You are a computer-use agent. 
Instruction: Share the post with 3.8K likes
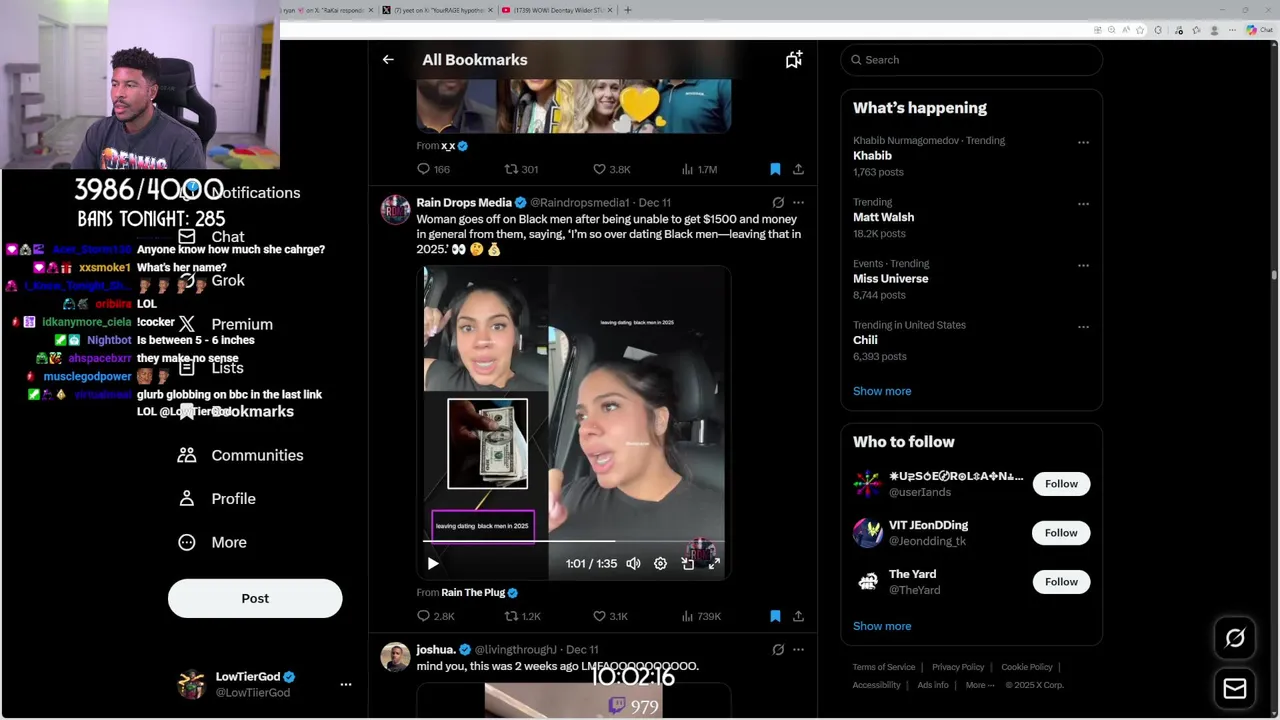[x=798, y=169]
